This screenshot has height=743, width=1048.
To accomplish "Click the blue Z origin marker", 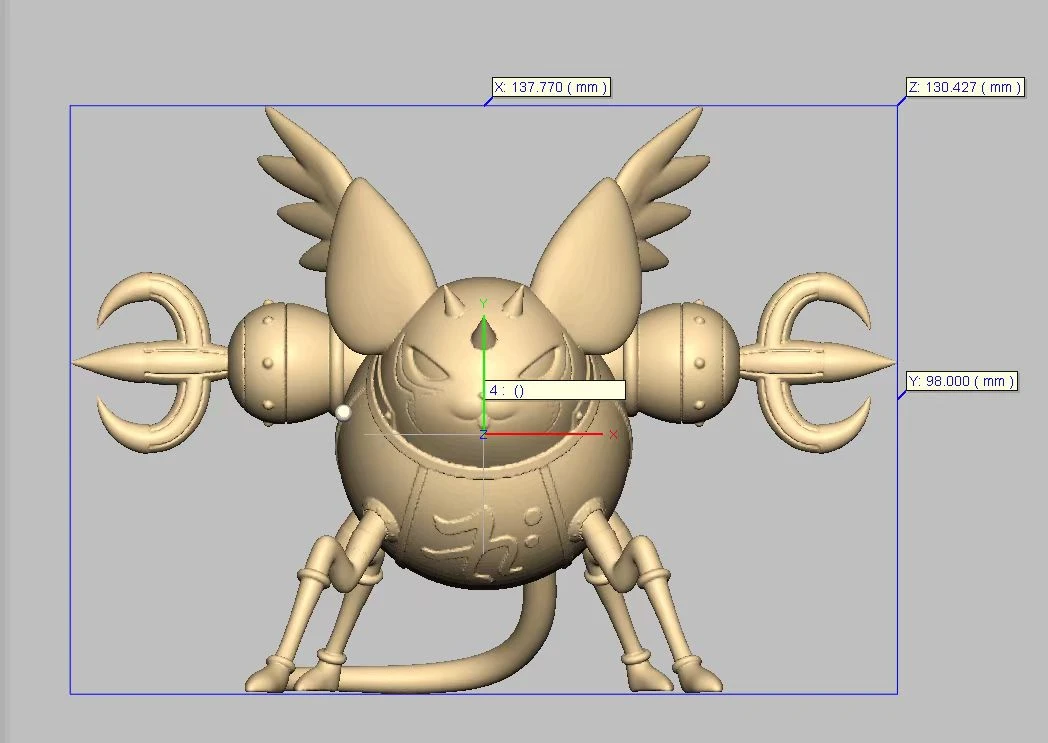I will 483,434.
